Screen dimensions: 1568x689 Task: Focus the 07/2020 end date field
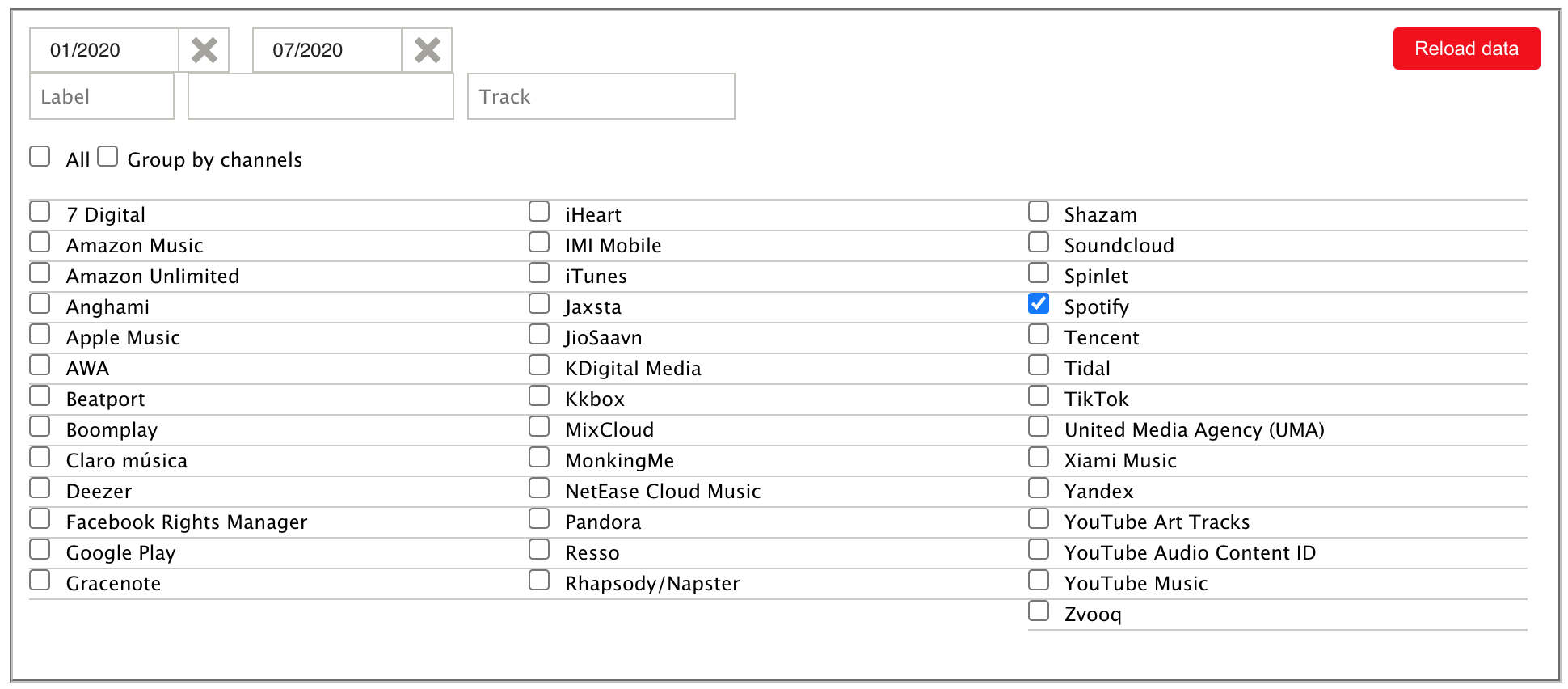coord(327,50)
